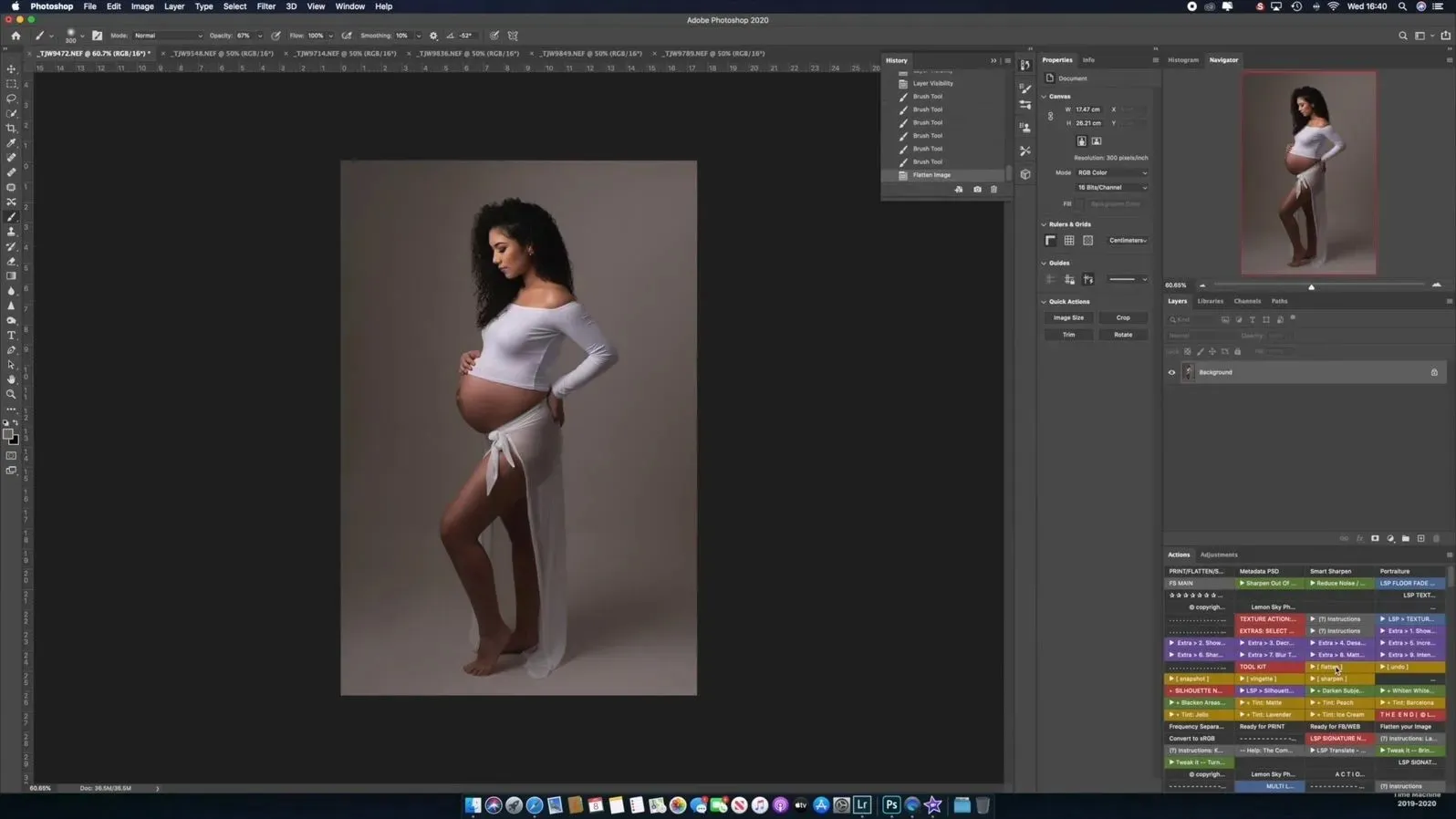This screenshot has height=819, width=1456.
Task: Select the Zoom tool in the toolbar
Action: click(12, 395)
